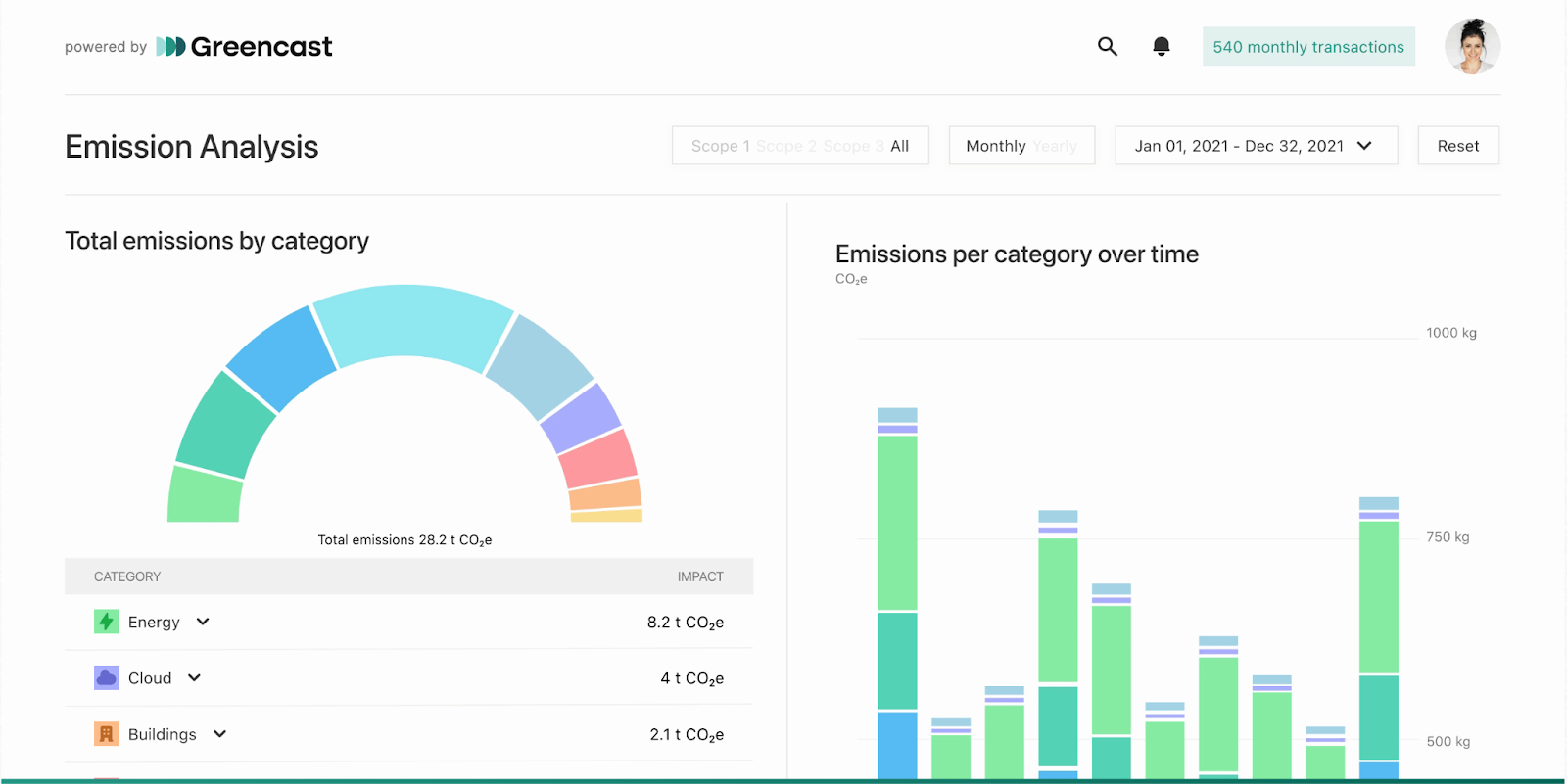This screenshot has width=1567, height=784.
Task: Select Scope 2 filter
Action: (785, 146)
